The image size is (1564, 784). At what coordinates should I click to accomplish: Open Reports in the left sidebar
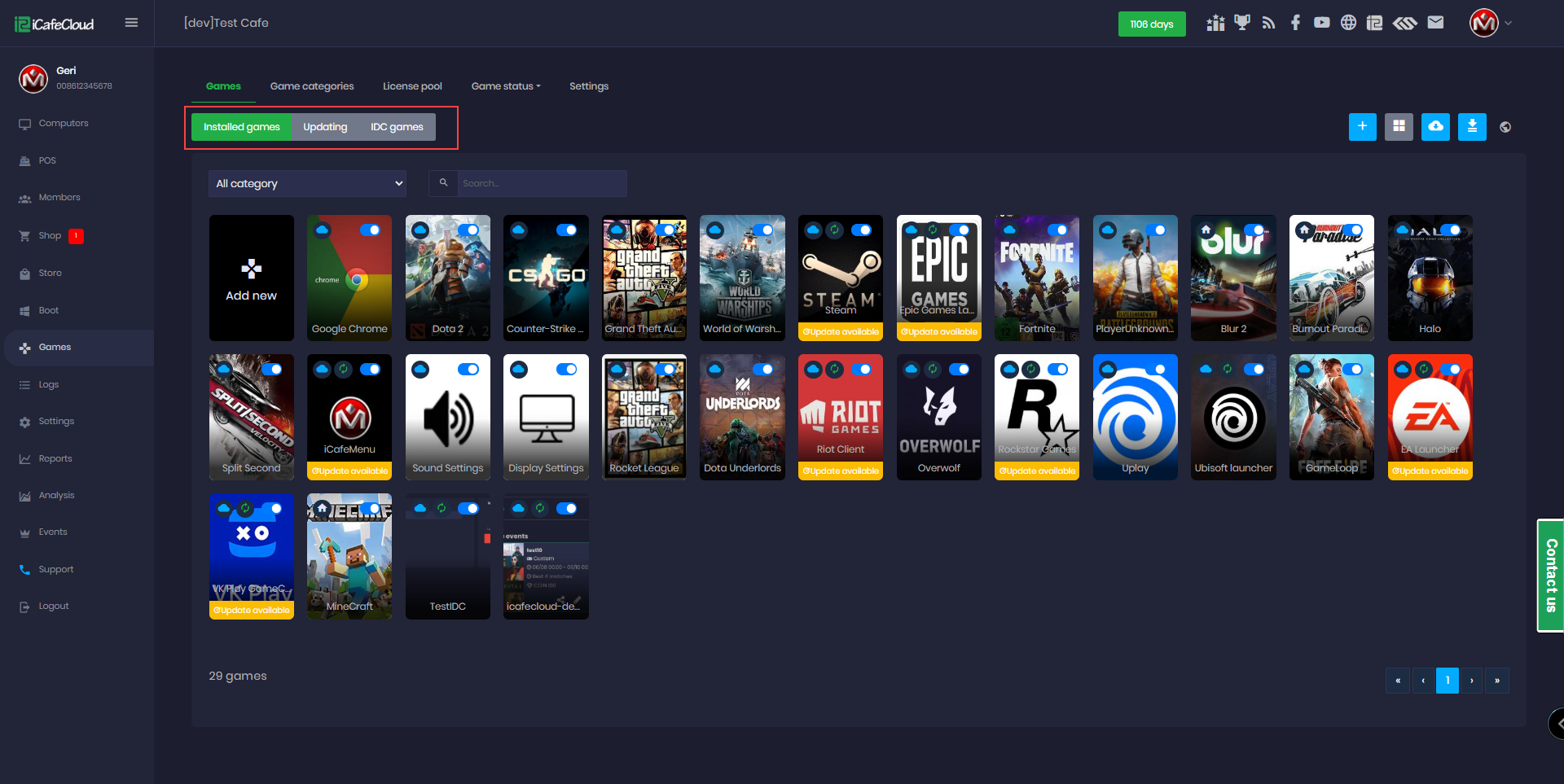[x=55, y=458]
